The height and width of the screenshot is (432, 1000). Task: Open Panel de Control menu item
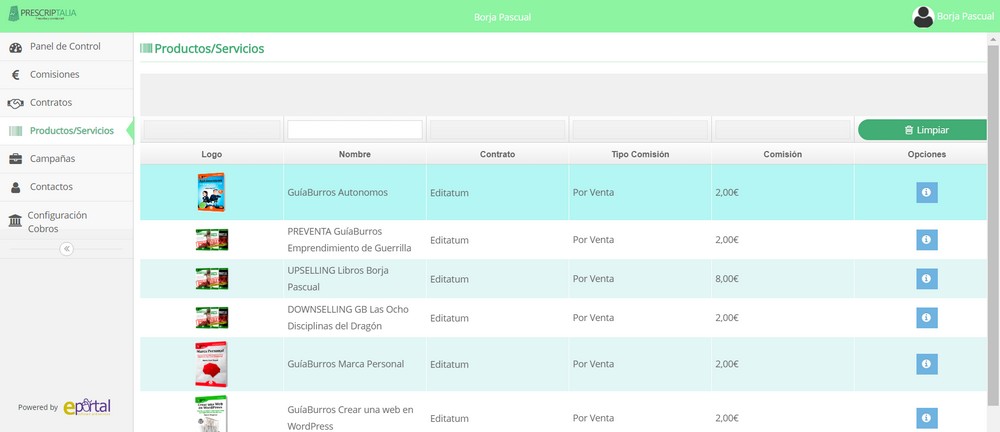(x=65, y=47)
